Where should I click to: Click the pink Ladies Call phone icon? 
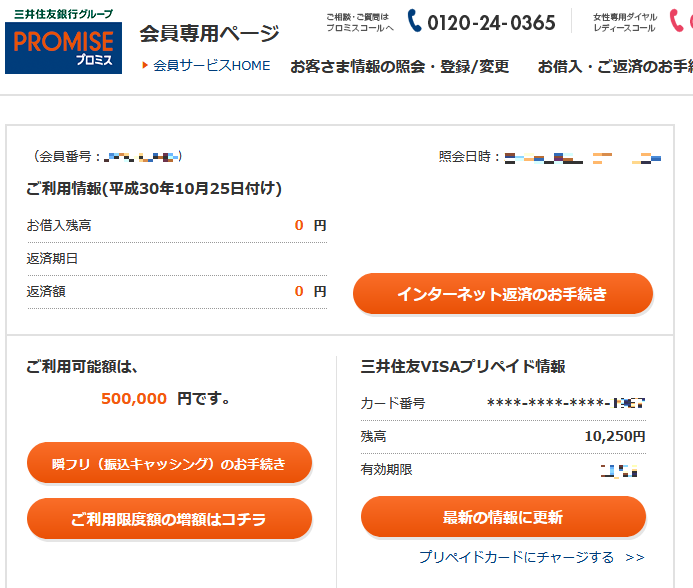coord(676,21)
